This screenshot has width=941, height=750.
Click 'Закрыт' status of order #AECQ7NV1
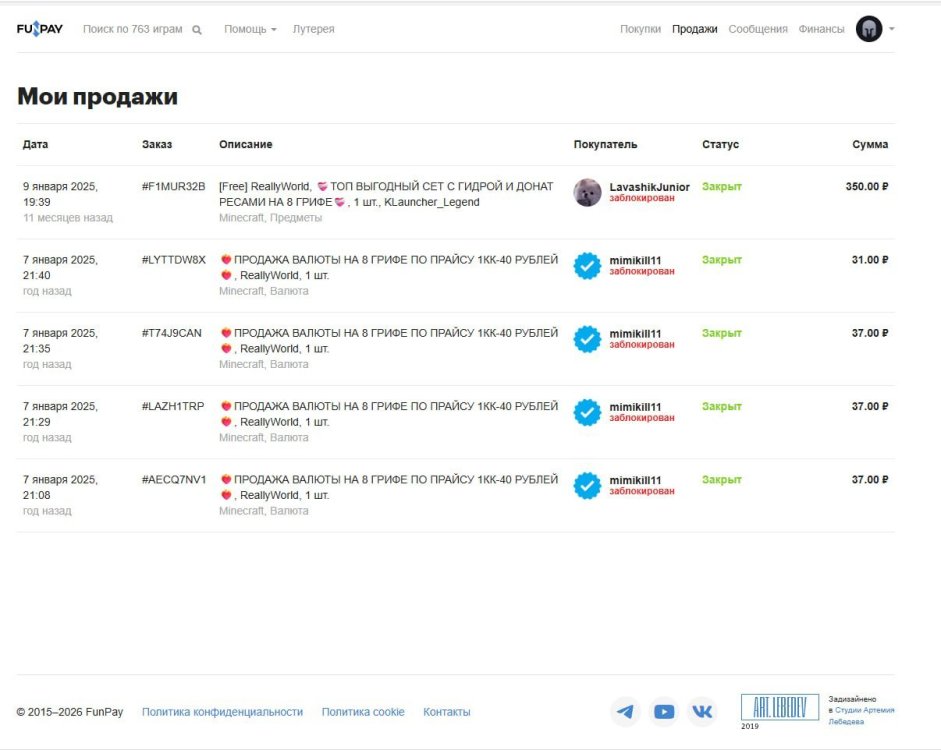(722, 479)
